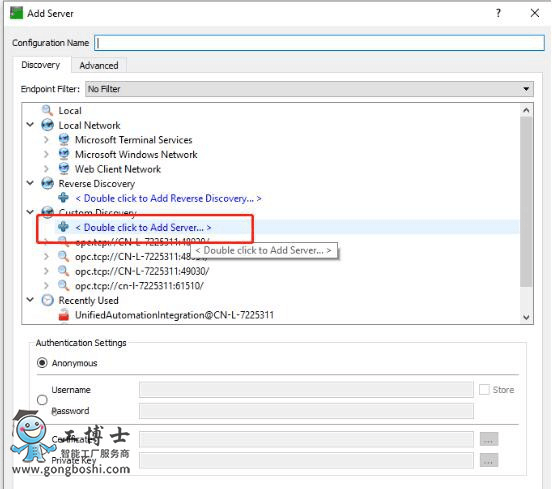
Task: Enable the Store checkbox
Action: [x=484, y=389]
